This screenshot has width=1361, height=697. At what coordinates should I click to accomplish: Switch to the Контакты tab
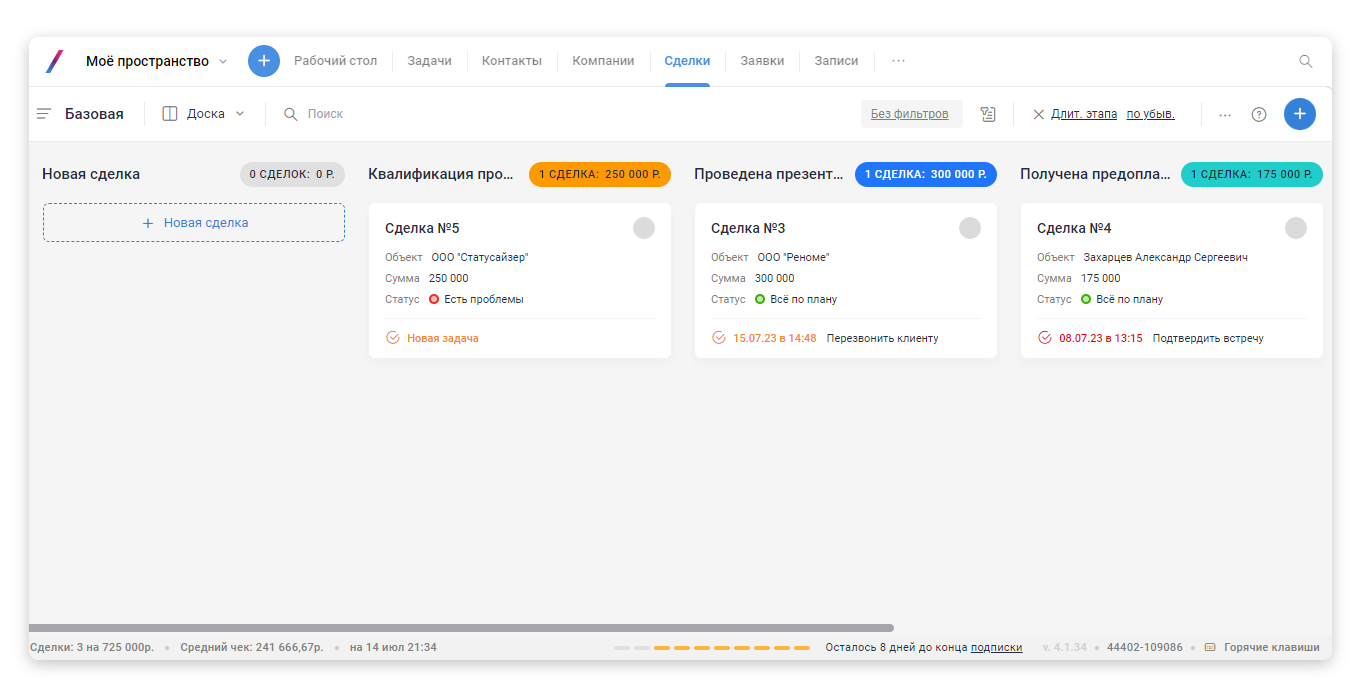coord(511,61)
